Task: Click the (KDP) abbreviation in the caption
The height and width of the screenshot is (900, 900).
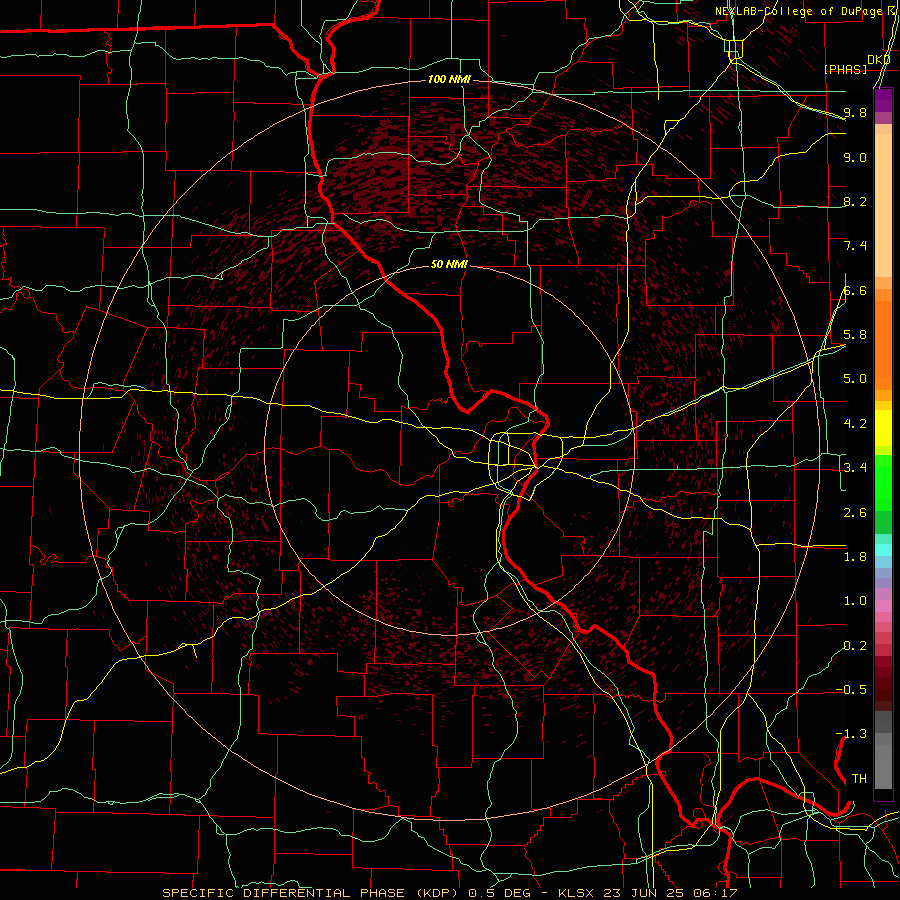Action: pos(440,893)
